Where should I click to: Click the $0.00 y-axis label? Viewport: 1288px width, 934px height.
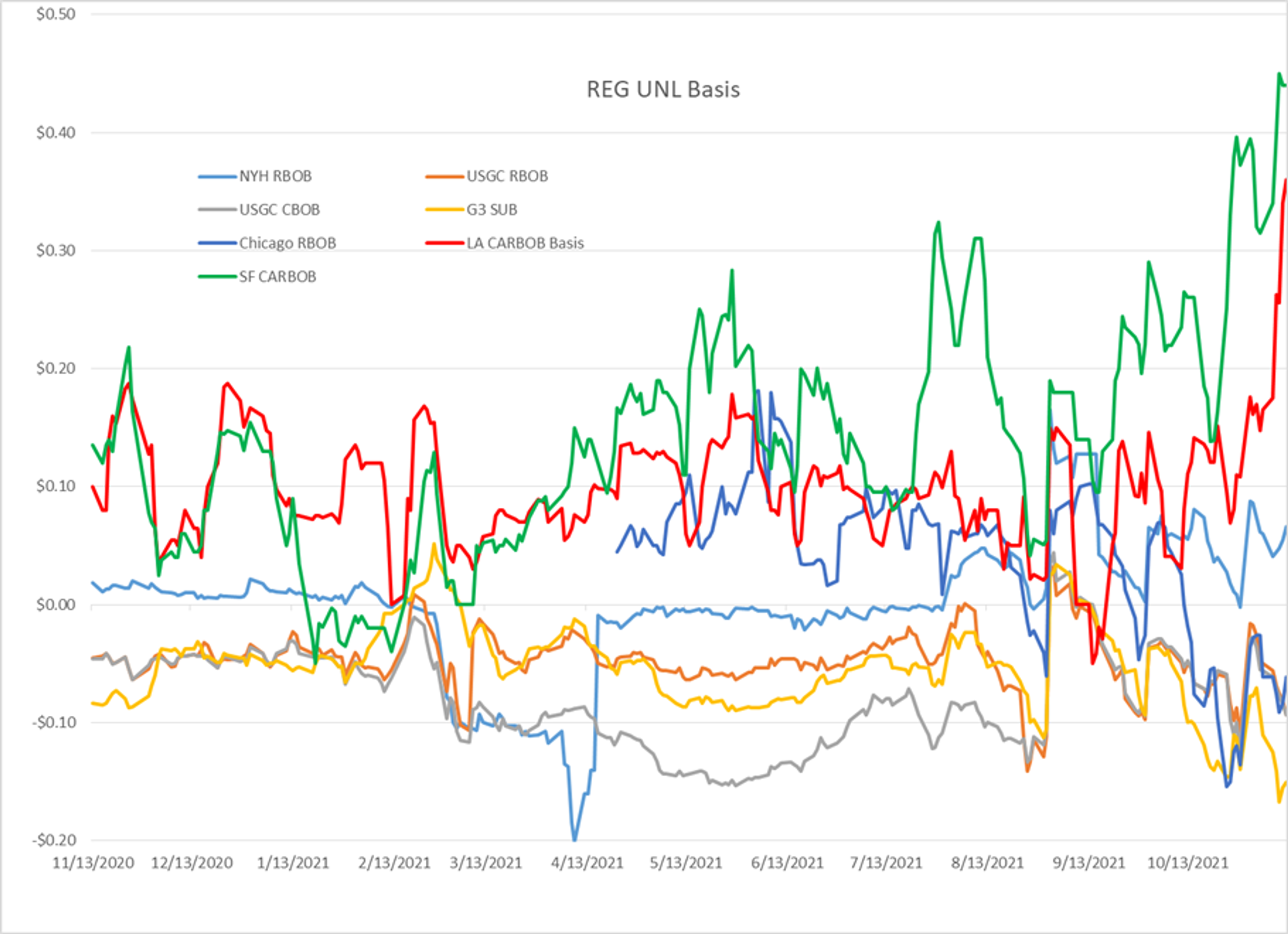pyautogui.click(x=56, y=605)
